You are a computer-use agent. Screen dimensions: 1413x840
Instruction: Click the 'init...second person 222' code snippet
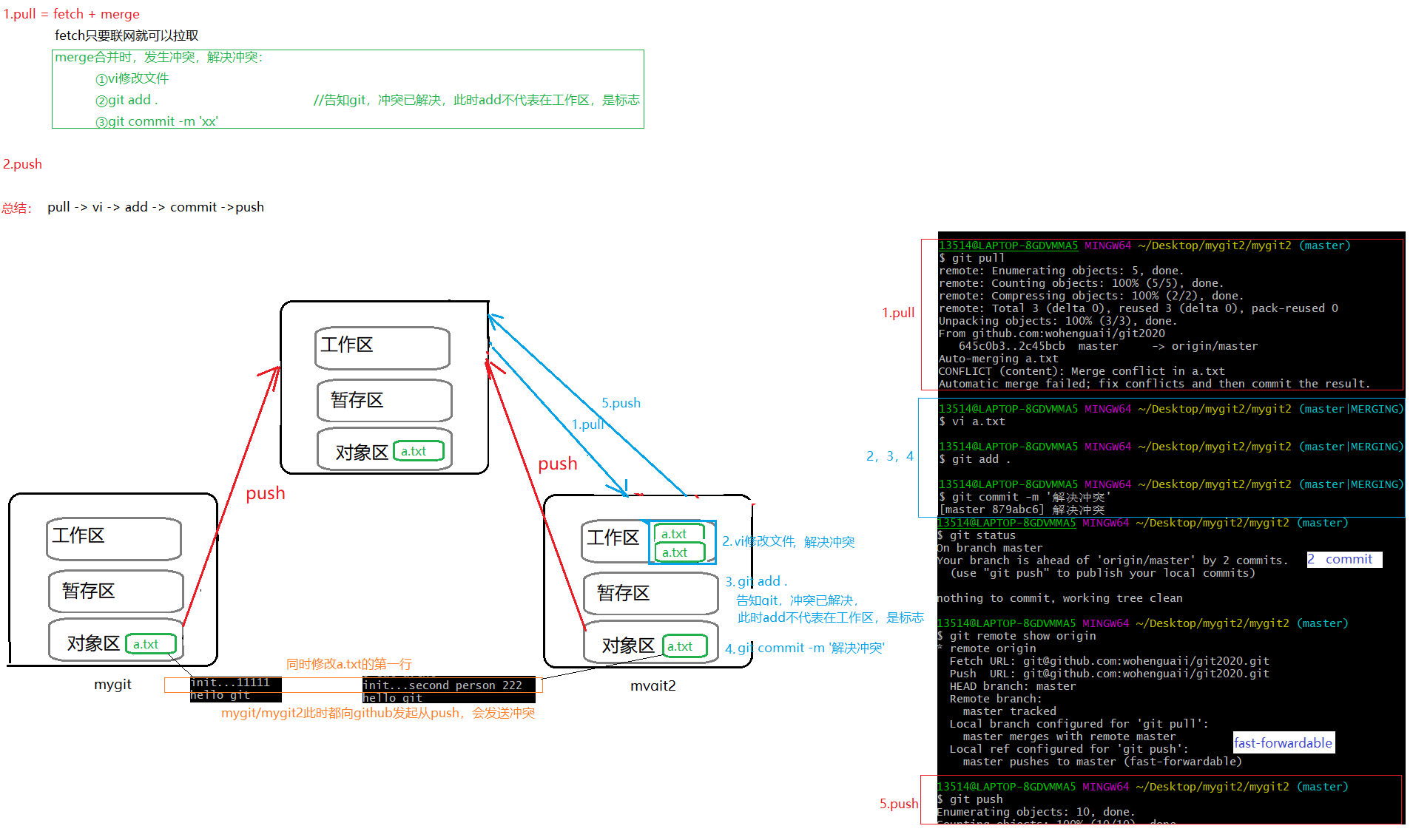[x=442, y=685]
